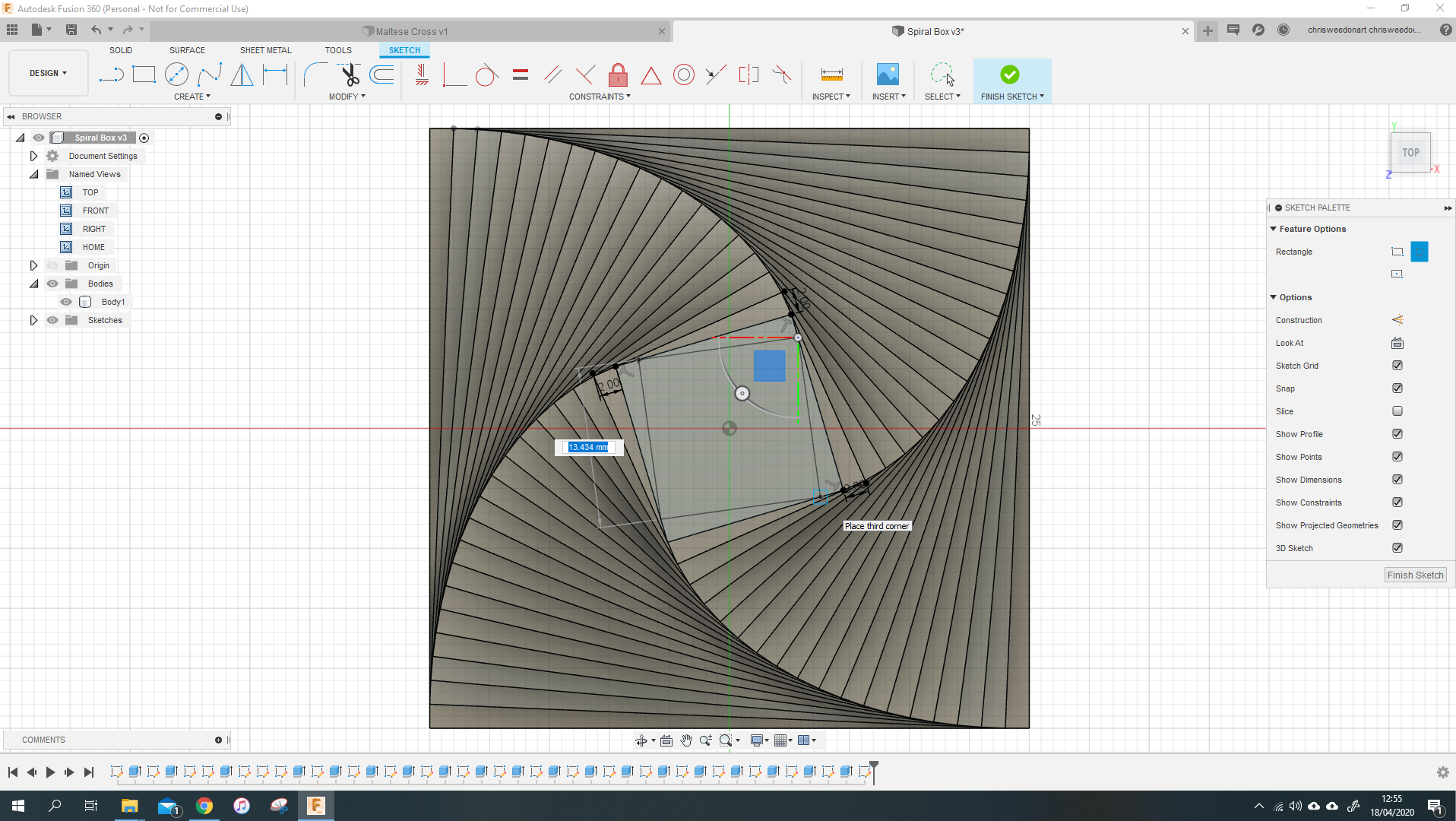Select the 2-Point Rectangle tool
This screenshot has height=821, width=1456.
pyautogui.click(x=144, y=74)
